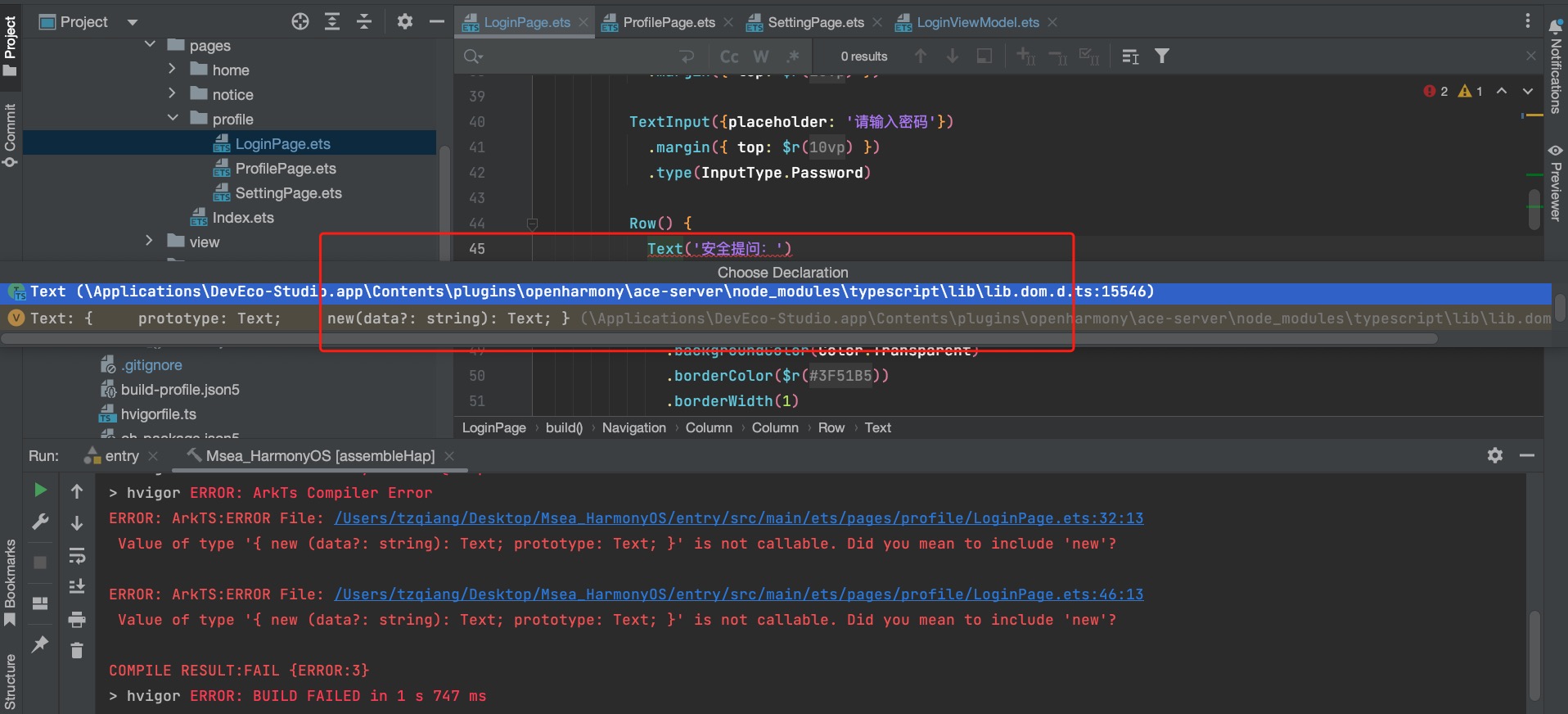Expand the view folder

pyautogui.click(x=149, y=241)
